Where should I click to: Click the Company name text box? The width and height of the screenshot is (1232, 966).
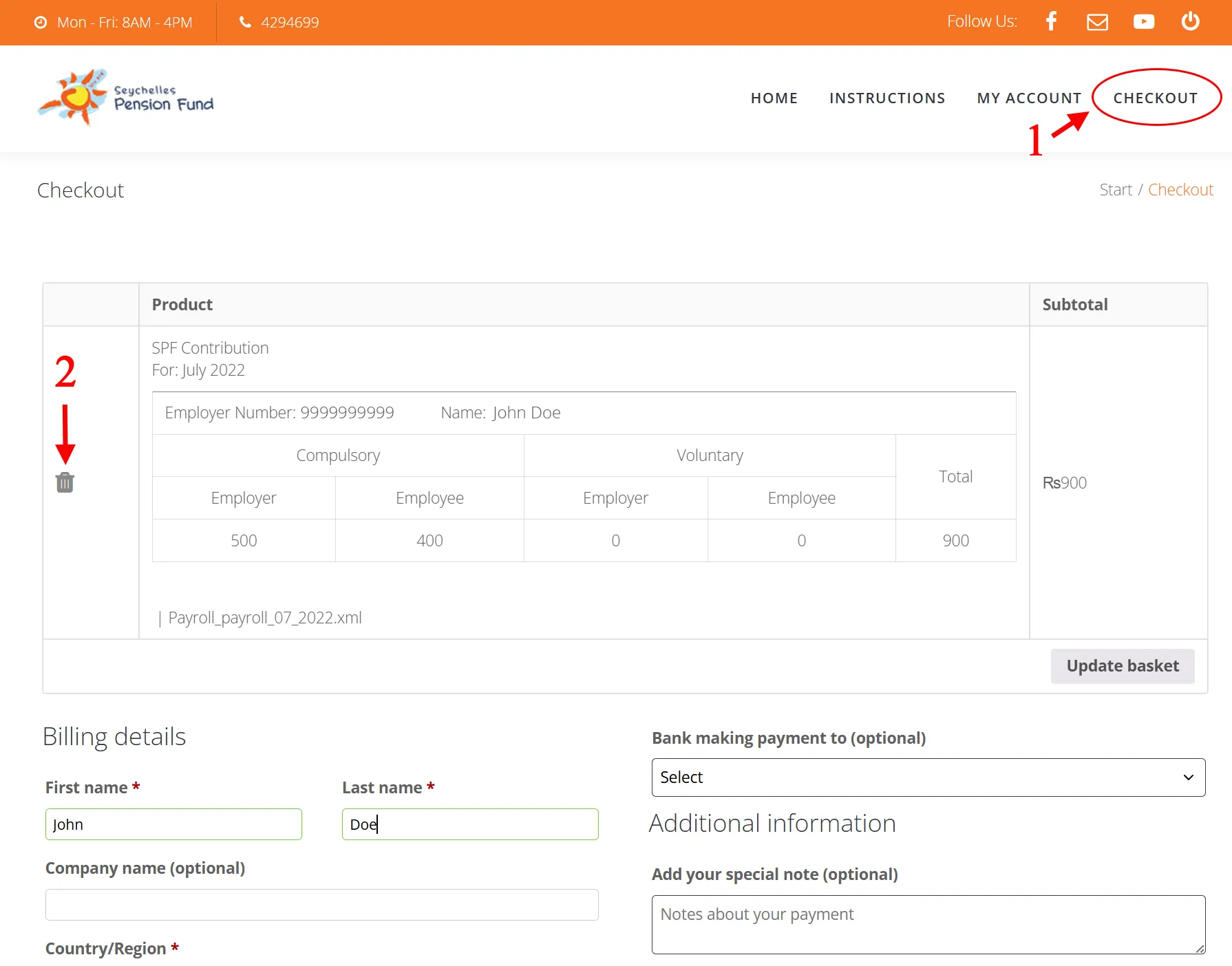[x=321, y=905]
